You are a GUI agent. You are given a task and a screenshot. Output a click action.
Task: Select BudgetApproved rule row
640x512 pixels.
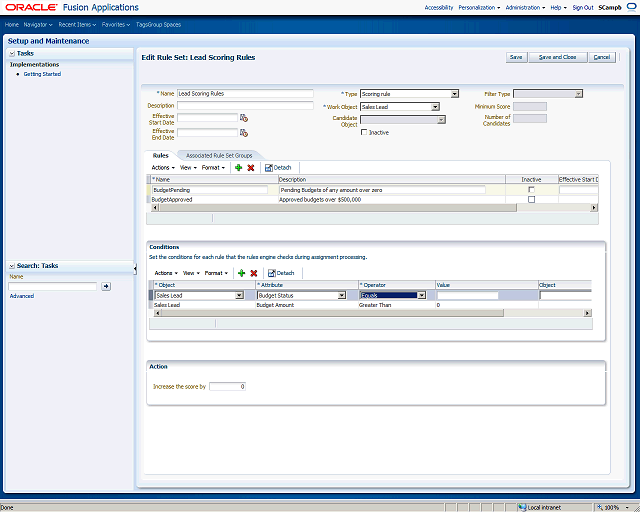click(372, 200)
